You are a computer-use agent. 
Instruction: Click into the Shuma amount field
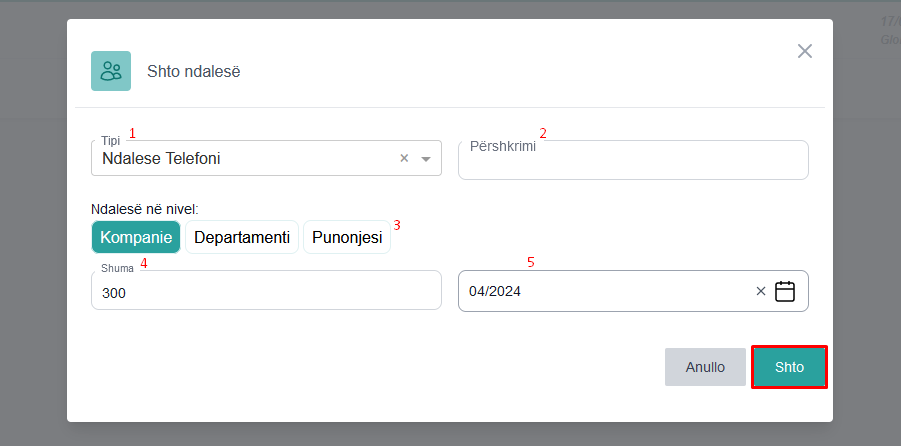(x=265, y=292)
